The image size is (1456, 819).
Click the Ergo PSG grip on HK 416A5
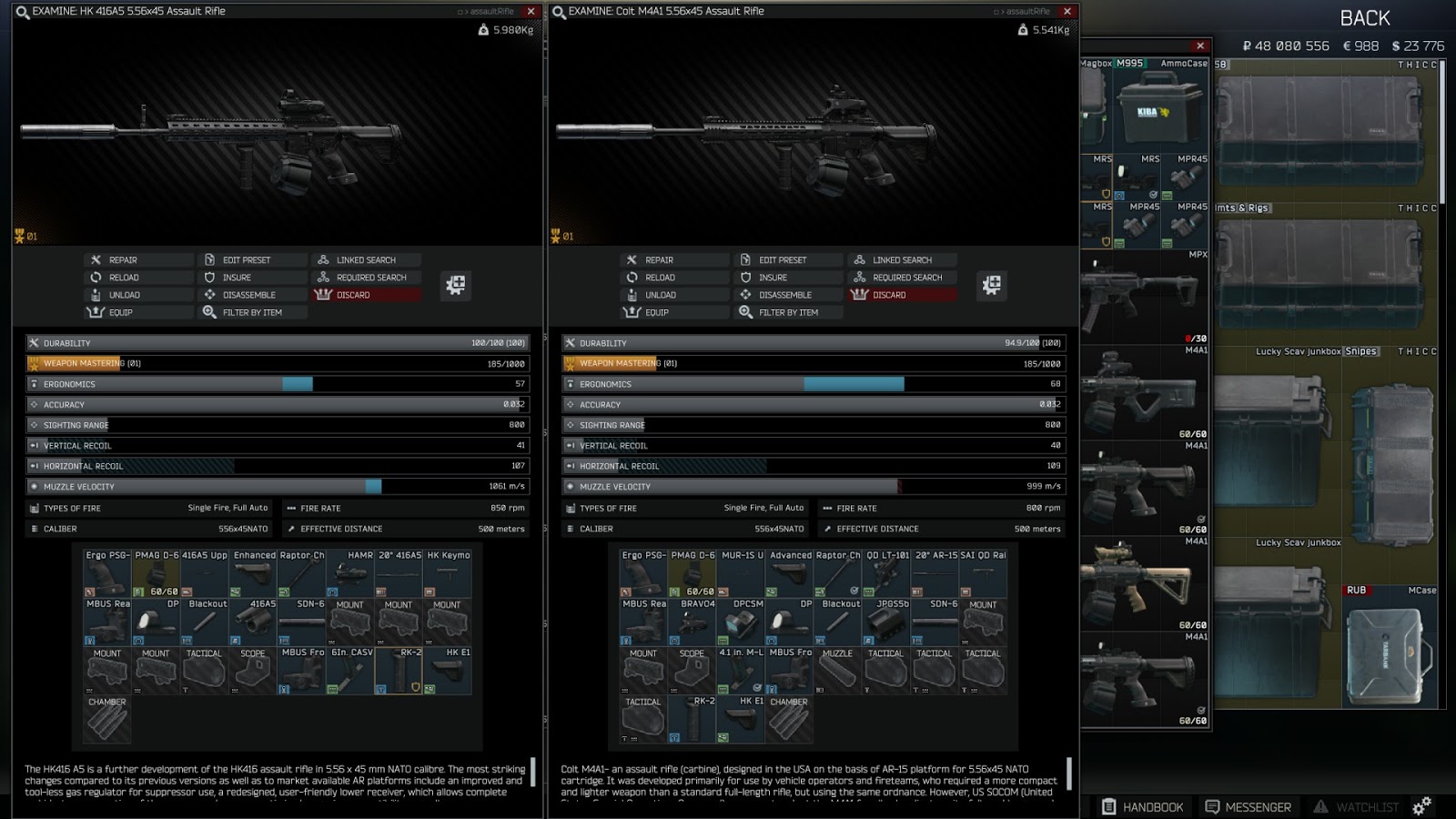click(x=107, y=573)
